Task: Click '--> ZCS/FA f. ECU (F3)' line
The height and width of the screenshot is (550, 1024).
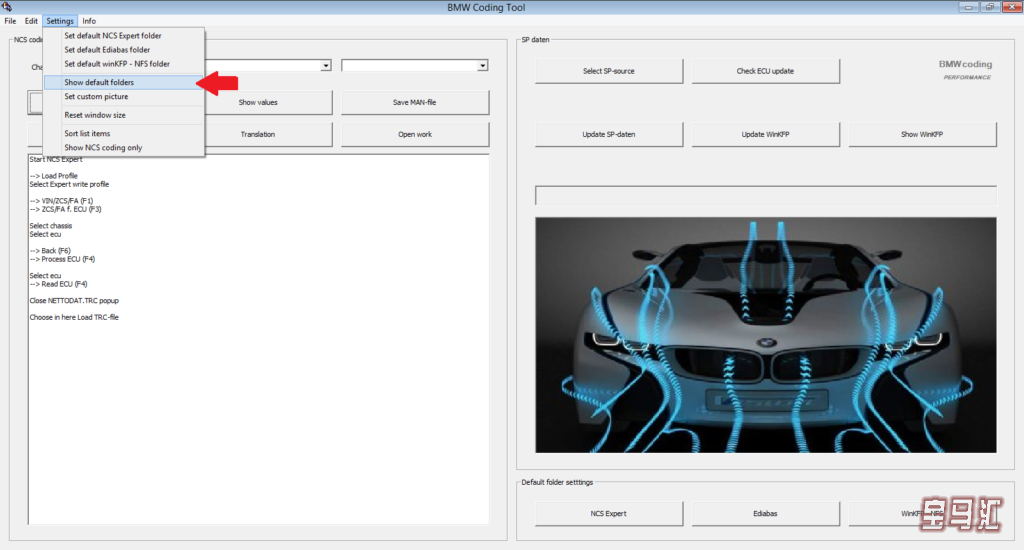Action: 65,210
